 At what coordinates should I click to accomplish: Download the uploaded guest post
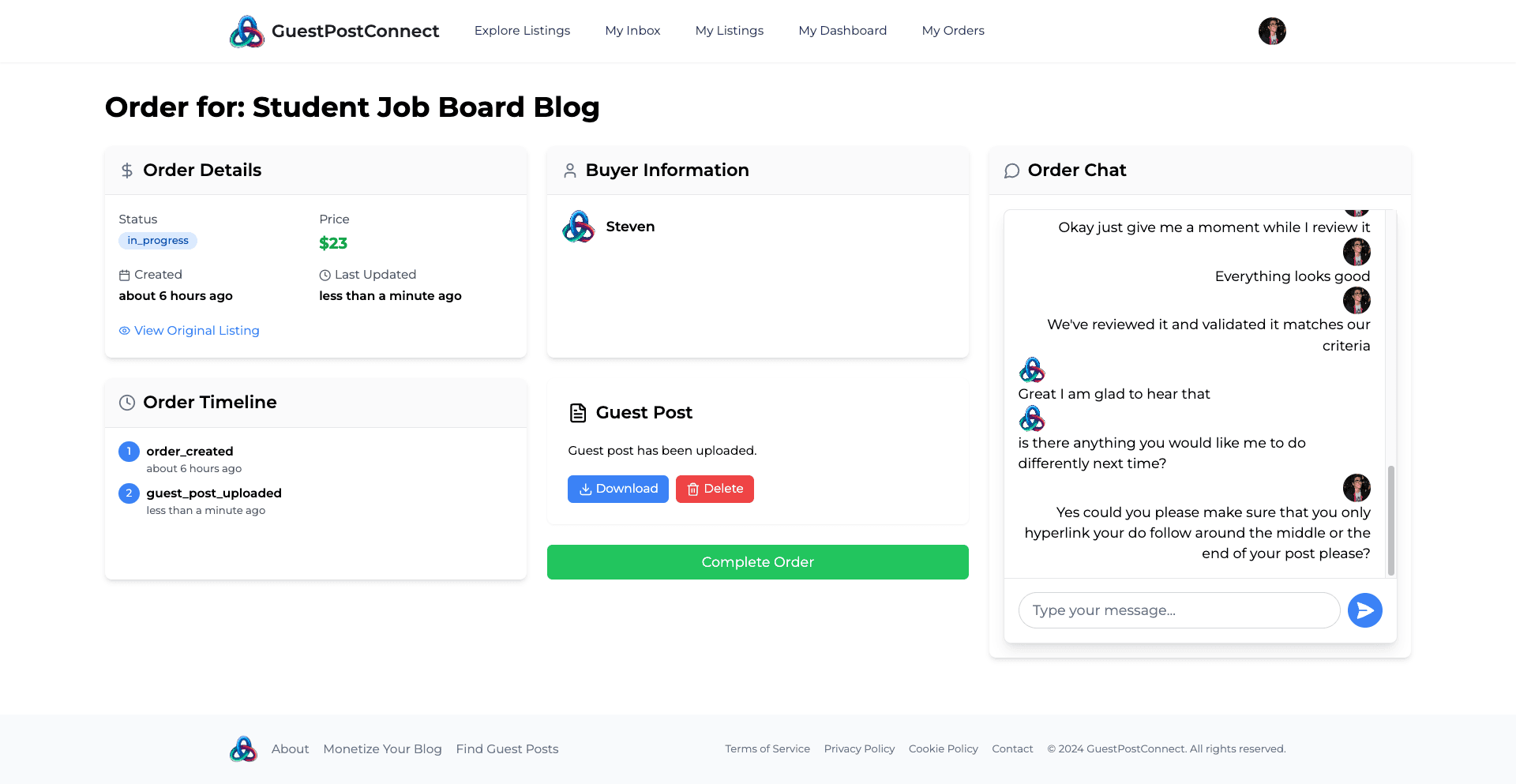(x=617, y=489)
